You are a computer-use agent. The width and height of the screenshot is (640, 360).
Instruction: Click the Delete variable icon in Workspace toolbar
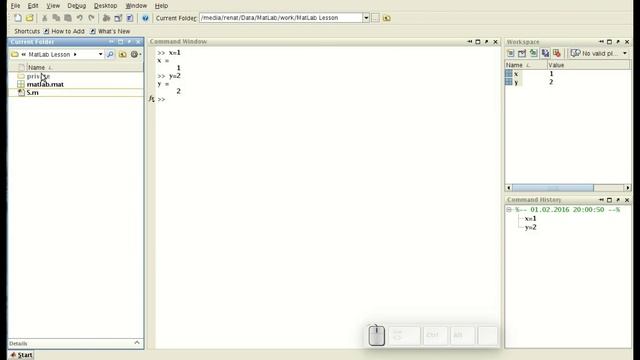point(557,53)
